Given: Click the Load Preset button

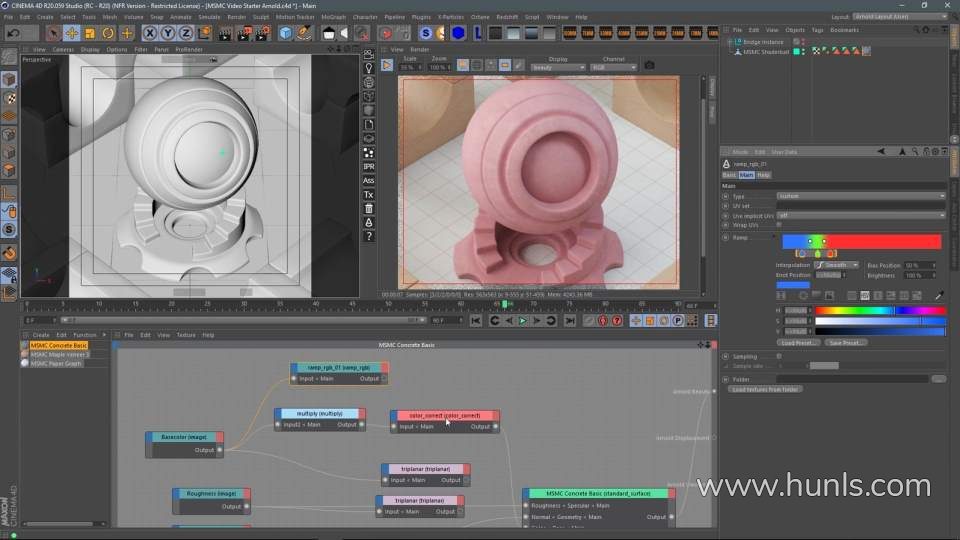Looking at the screenshot, I should click(799, 342).
